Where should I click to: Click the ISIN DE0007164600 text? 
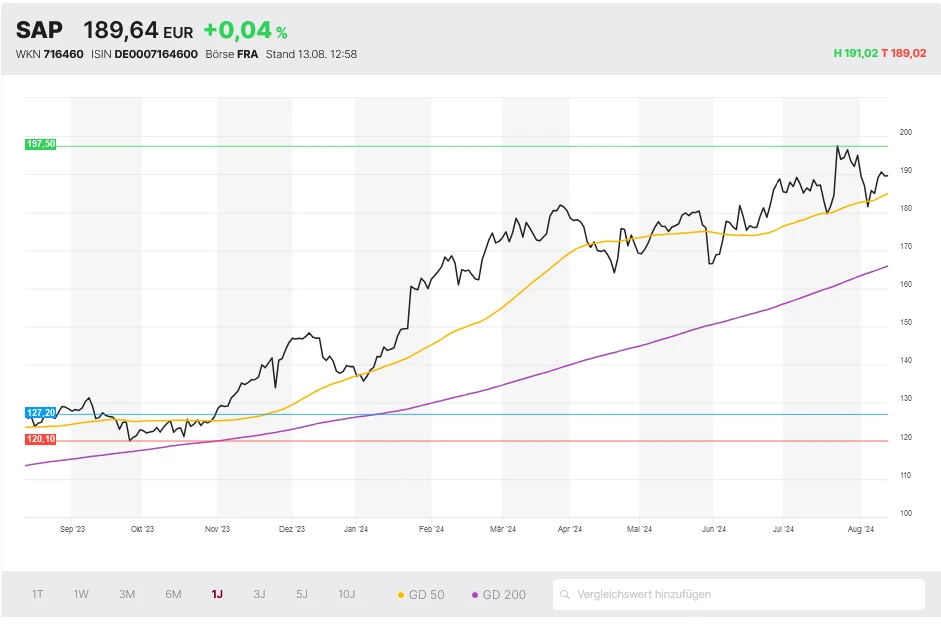(x=155, y=54)
